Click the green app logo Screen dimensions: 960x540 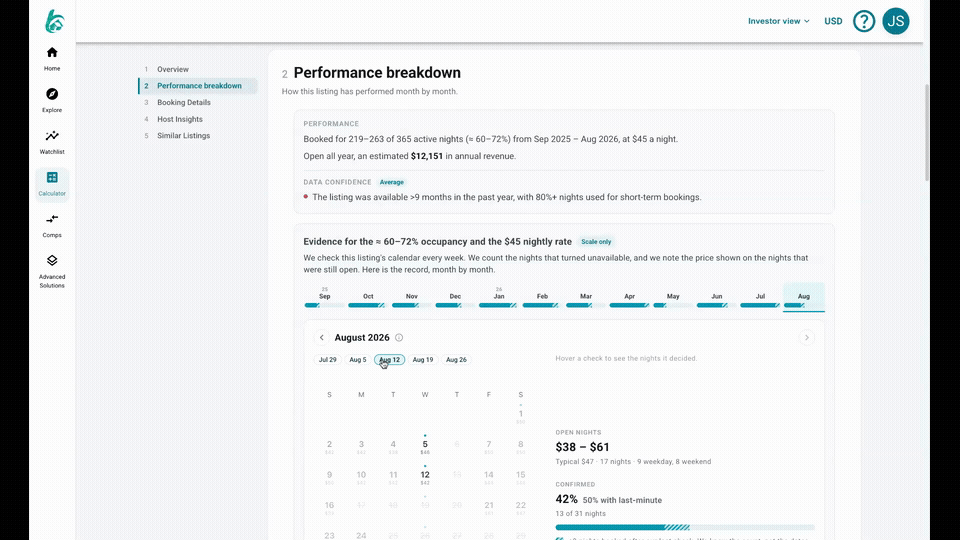point(54,21)
